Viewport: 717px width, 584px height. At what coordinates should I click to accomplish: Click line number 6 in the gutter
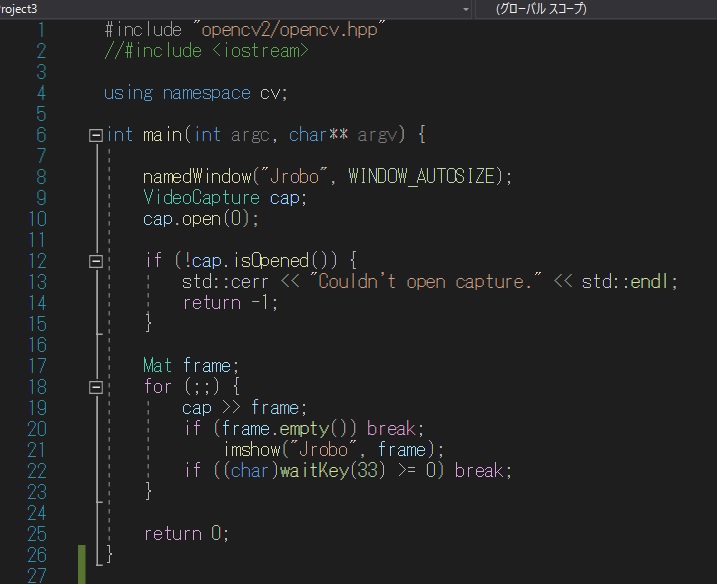tap(41, 135)
